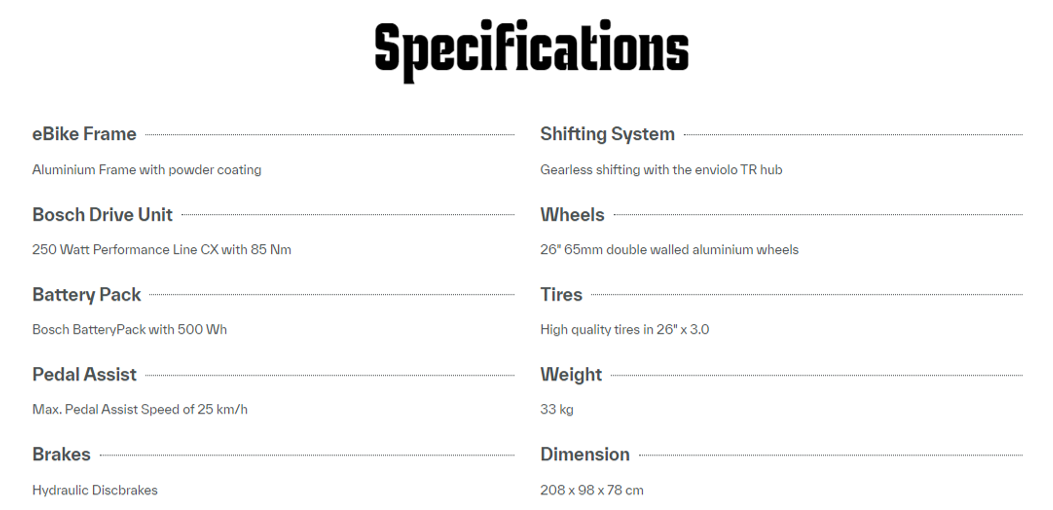Image resolution: width=1053 pixels, height=510 pixels.
Task: Click the Hydraulic Discbrakes text
Action: point(95,490)
